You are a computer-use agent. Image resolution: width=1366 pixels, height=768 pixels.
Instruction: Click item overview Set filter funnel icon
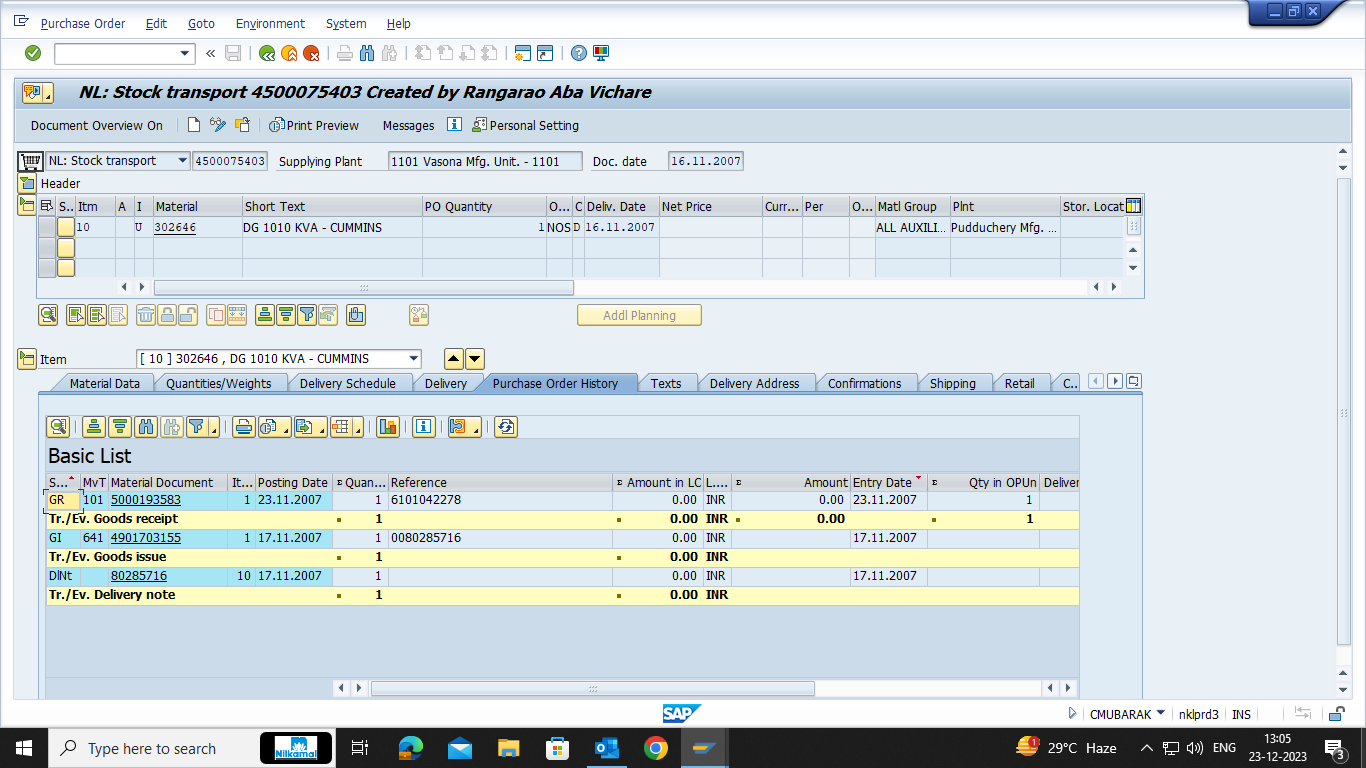click(x=307, y=315)
